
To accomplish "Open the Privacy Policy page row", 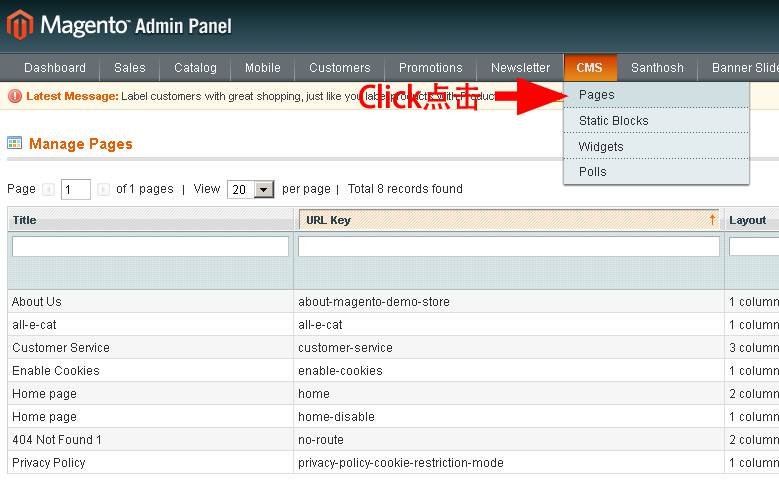I will 48,463.
